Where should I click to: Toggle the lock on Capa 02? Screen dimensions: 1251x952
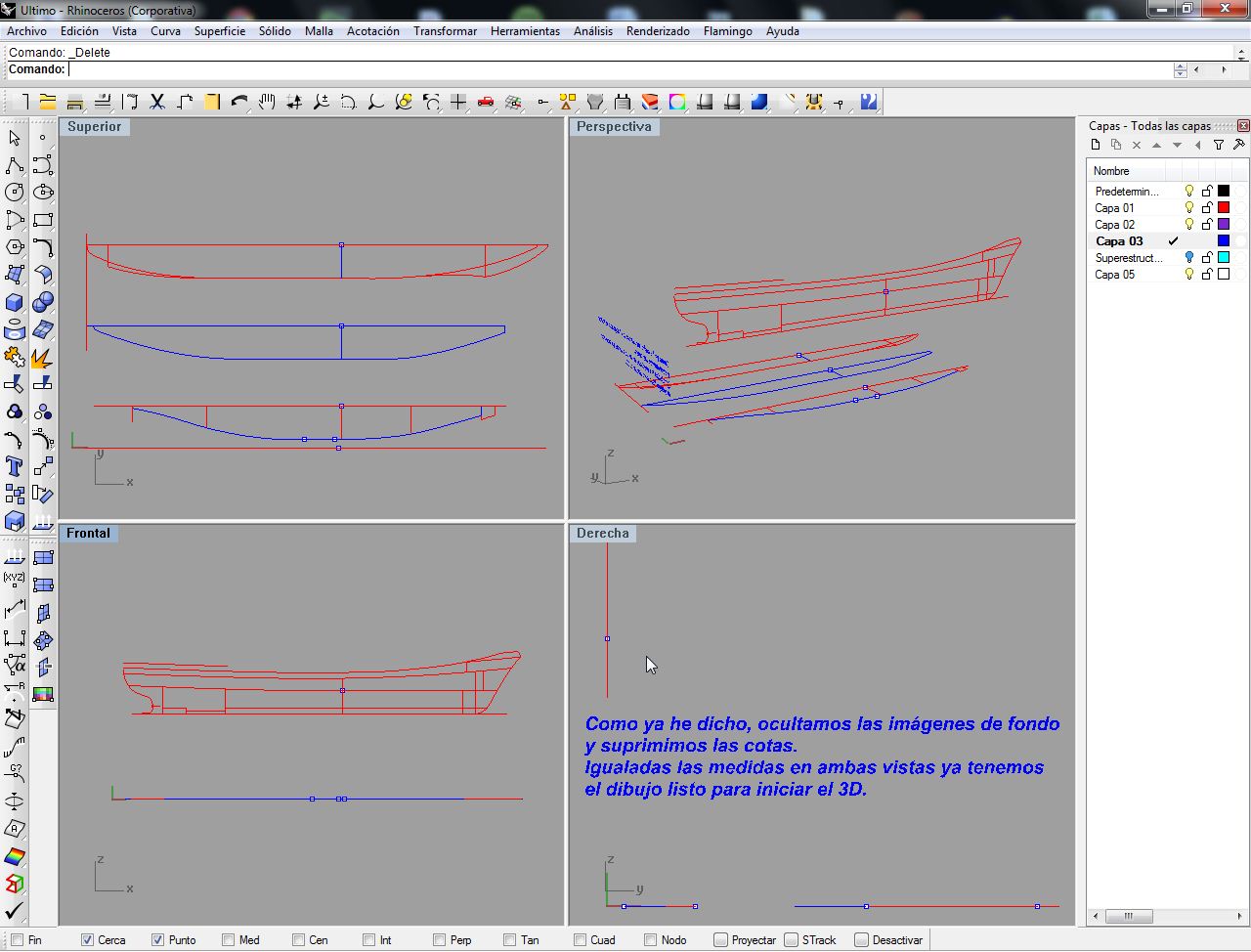(1207, 225)
